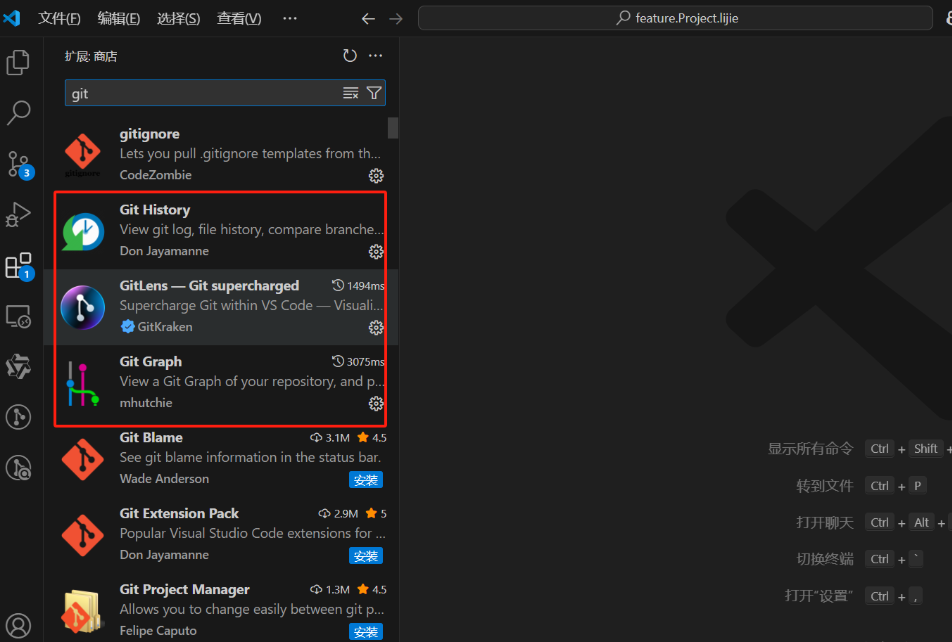The width and height of the screenshot is (952, 642).
Task: Open the 查看(V) menu
Action: [239, 18]
